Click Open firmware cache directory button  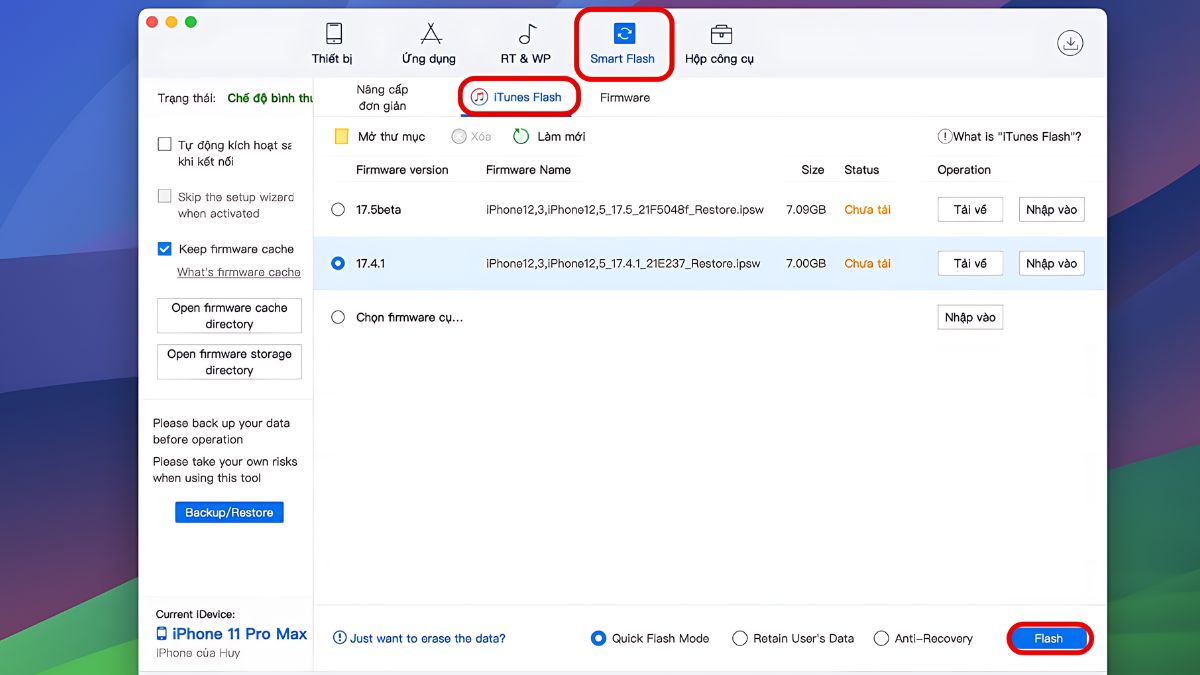point(229,316)
